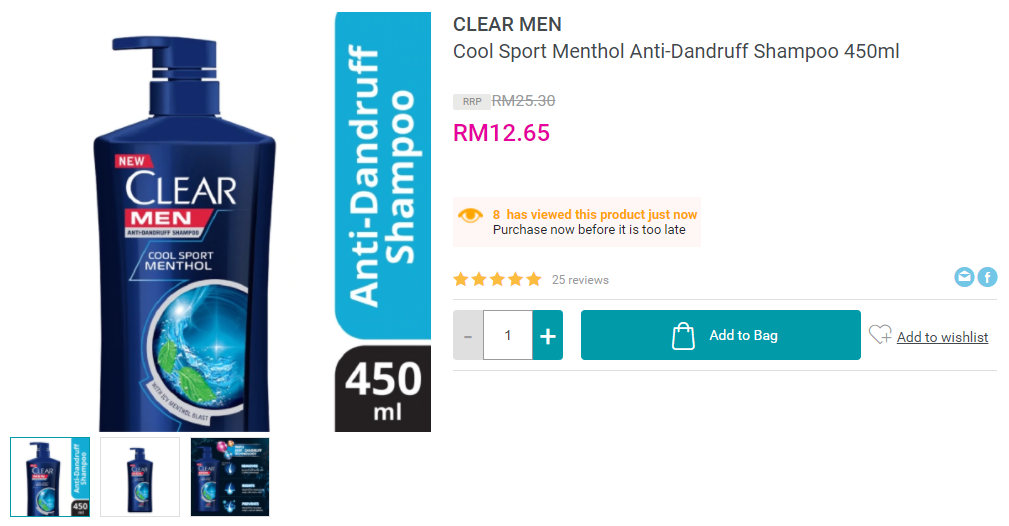Select the first thumbnail with blue banner
The height and width of the screenshot is (526, 1009).
click(x=50, y=477)
